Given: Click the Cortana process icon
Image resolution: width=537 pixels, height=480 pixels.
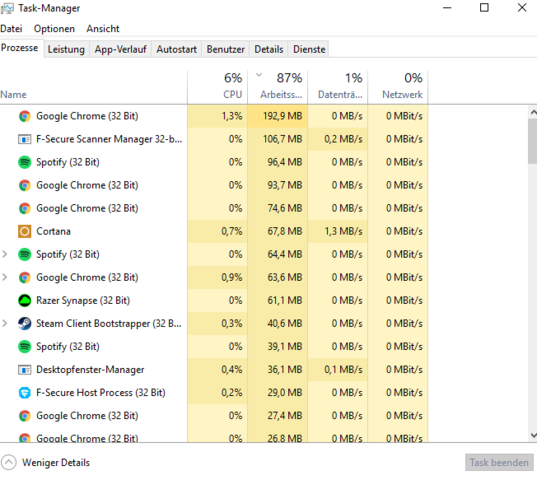Looking at the screenshot, I should click(x=24, y=231).
